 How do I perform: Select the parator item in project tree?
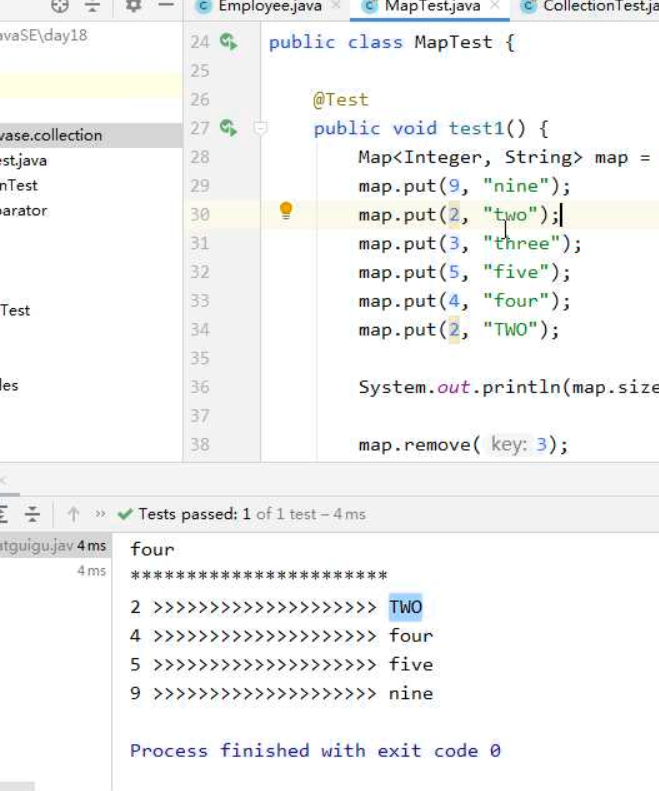(23, 210)
